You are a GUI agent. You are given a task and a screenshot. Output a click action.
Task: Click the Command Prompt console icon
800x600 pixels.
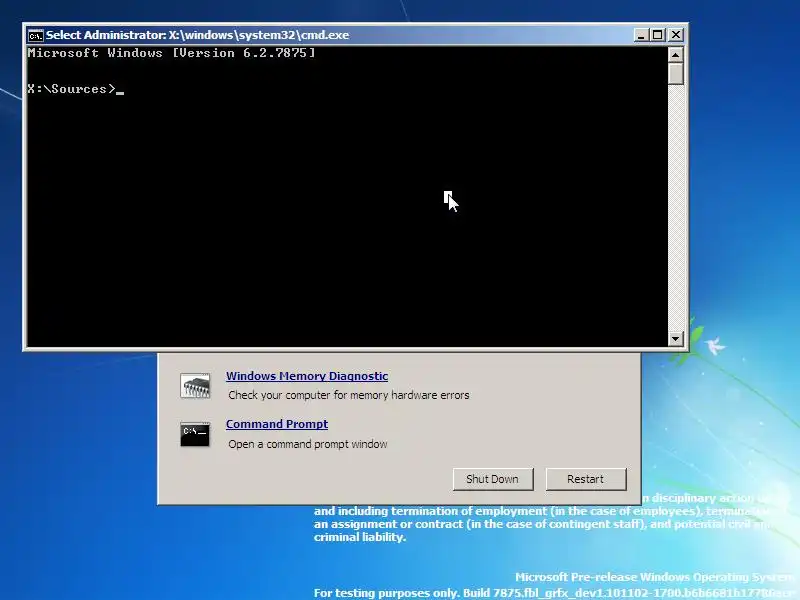tap(195, 434)
